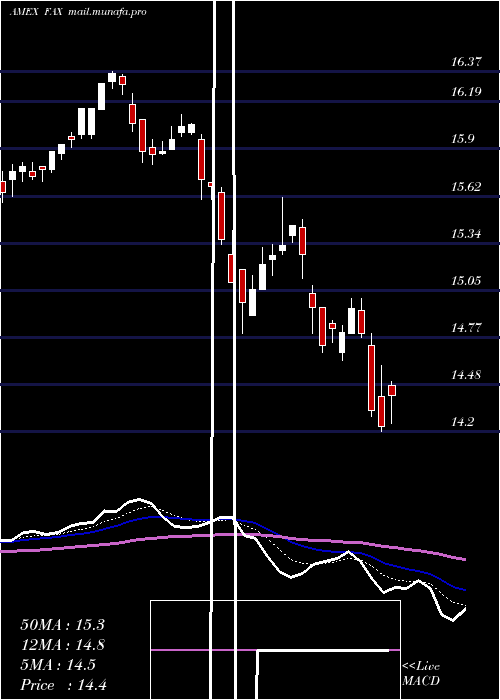The width and height of the screenshot is (500, 700).
Task: Click the AMEX FAX mail.munafa.pro title
Action: click(78, 12)
